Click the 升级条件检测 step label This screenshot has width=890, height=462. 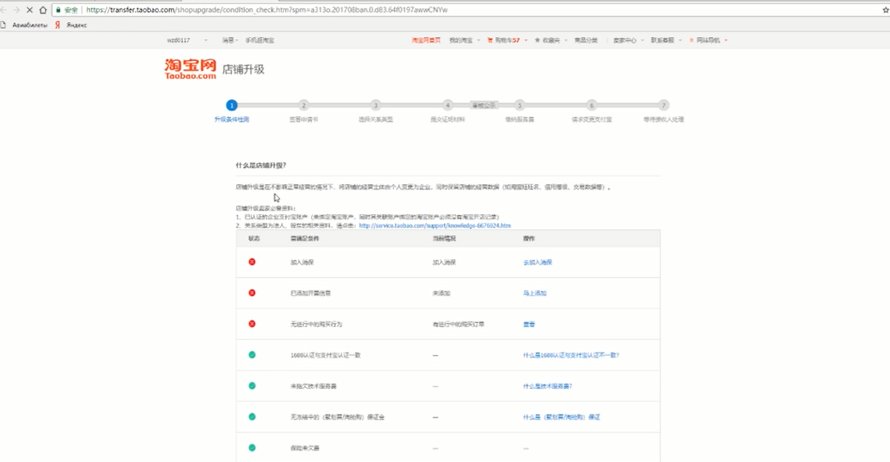coord(232,120)
